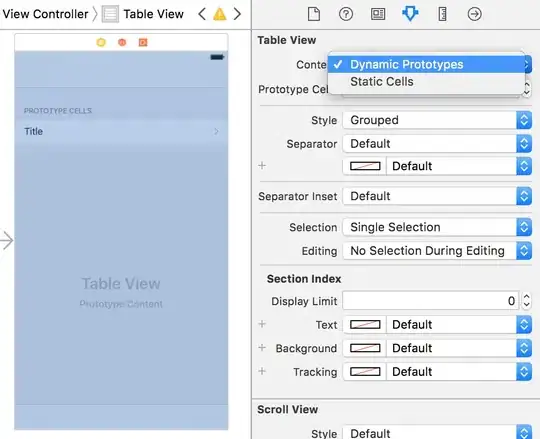
Task: Go to previous issue with left chevron
Action: (202, 14)
